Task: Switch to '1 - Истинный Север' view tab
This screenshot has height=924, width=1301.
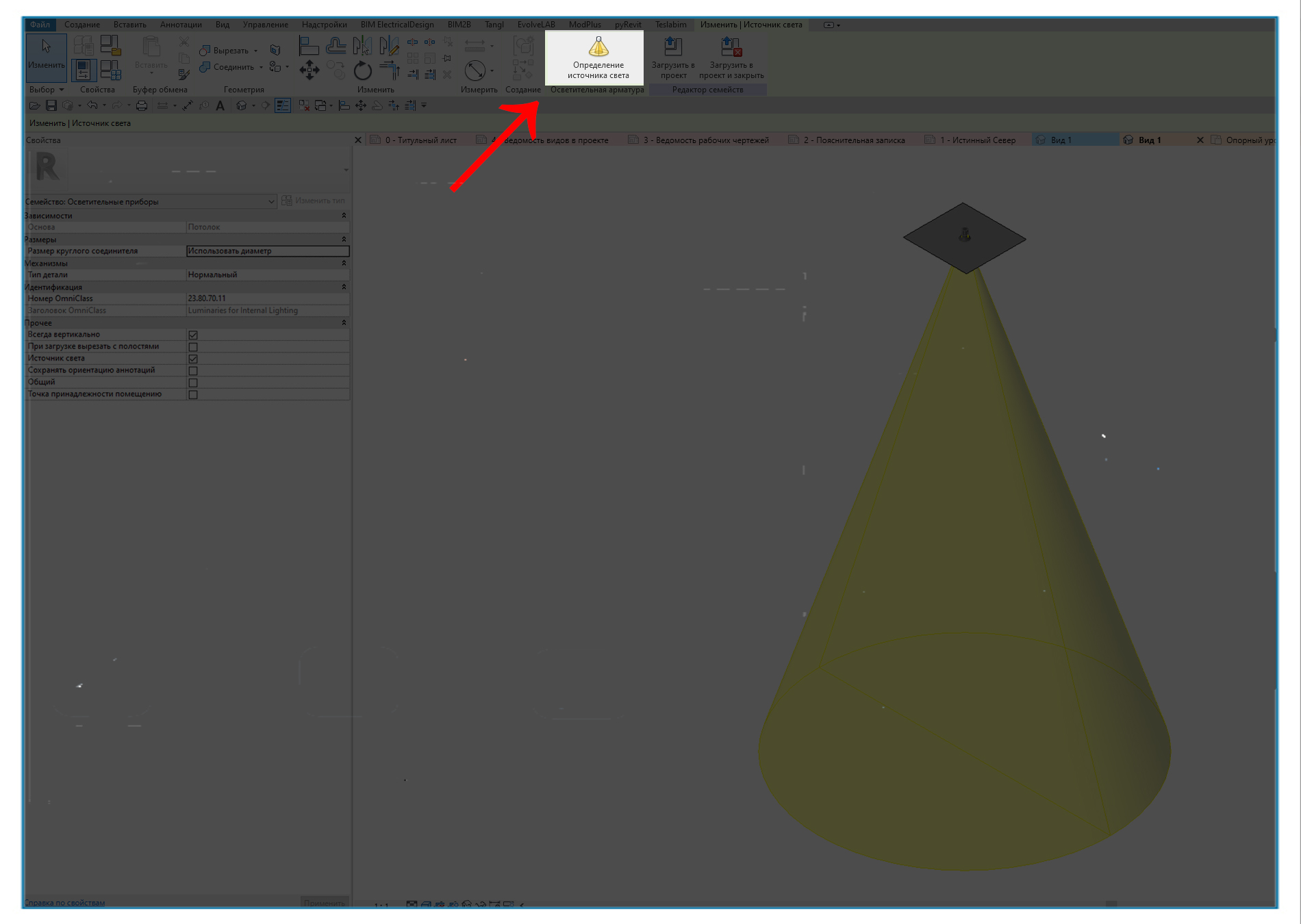Action: coord(977,140)
